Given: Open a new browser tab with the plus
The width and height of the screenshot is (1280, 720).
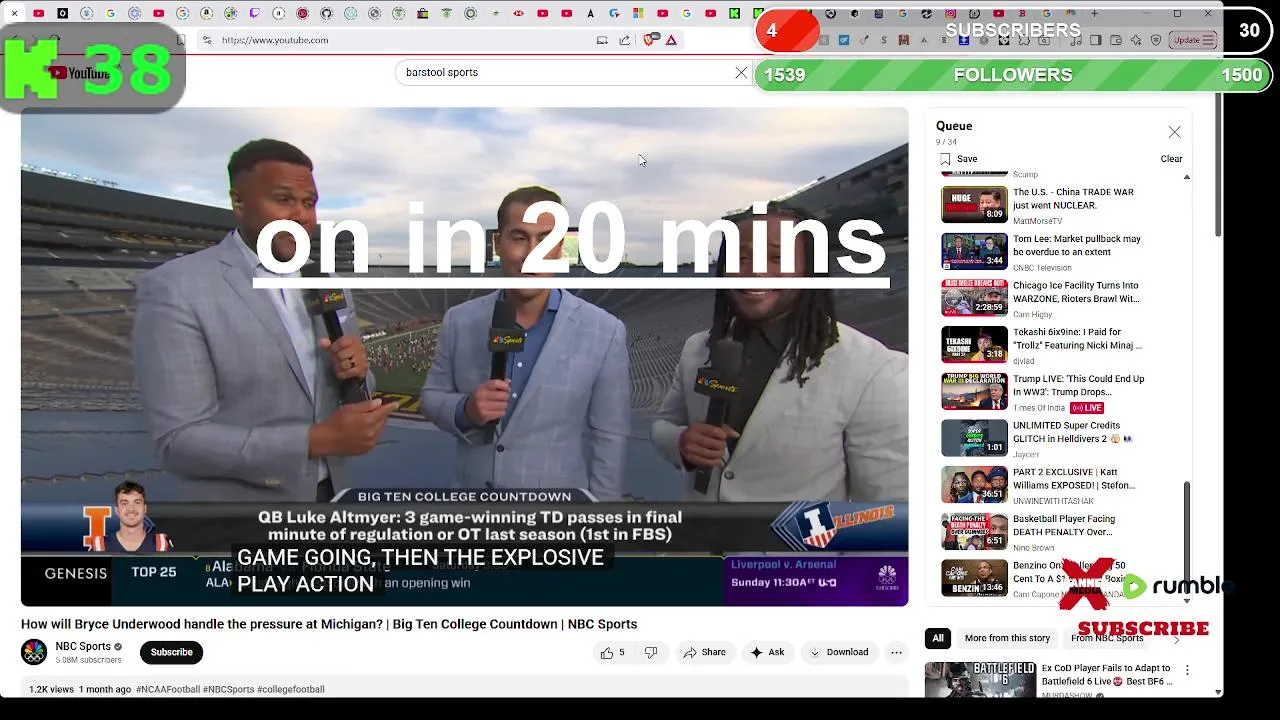Looking at the screenshot, I should [x=1094, y=14].
